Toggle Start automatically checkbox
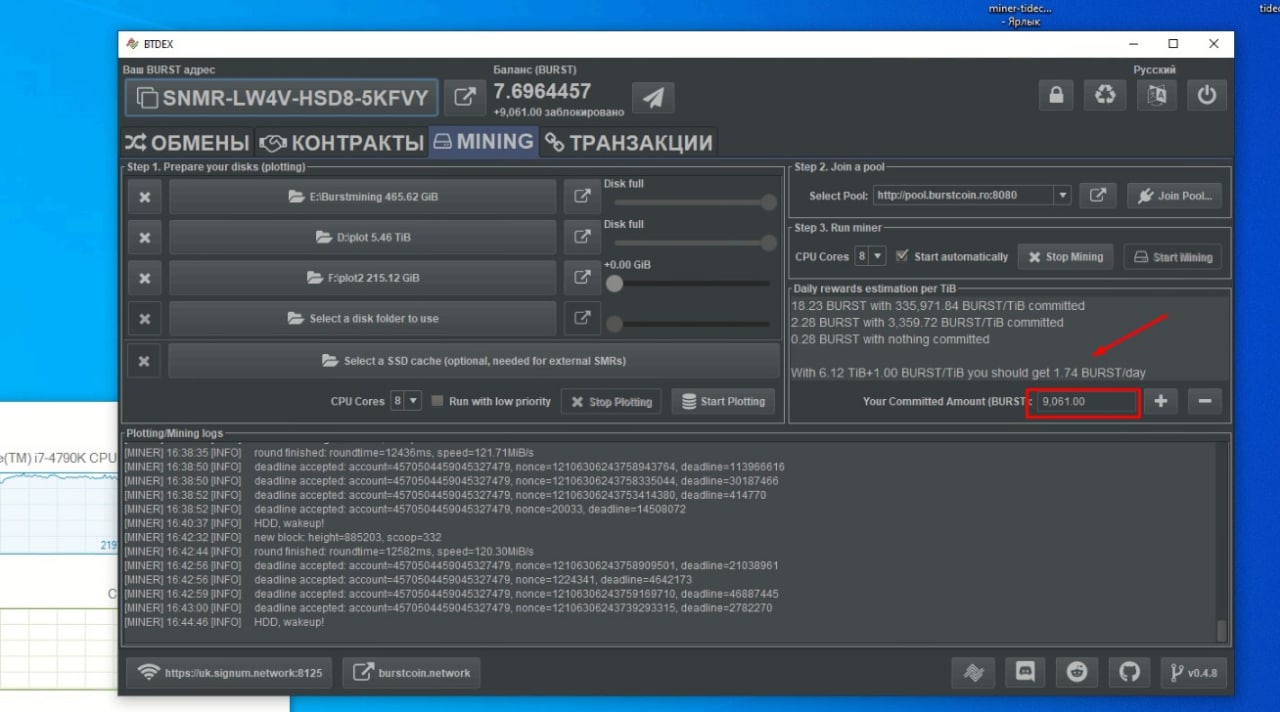 [x=903, y=256]
